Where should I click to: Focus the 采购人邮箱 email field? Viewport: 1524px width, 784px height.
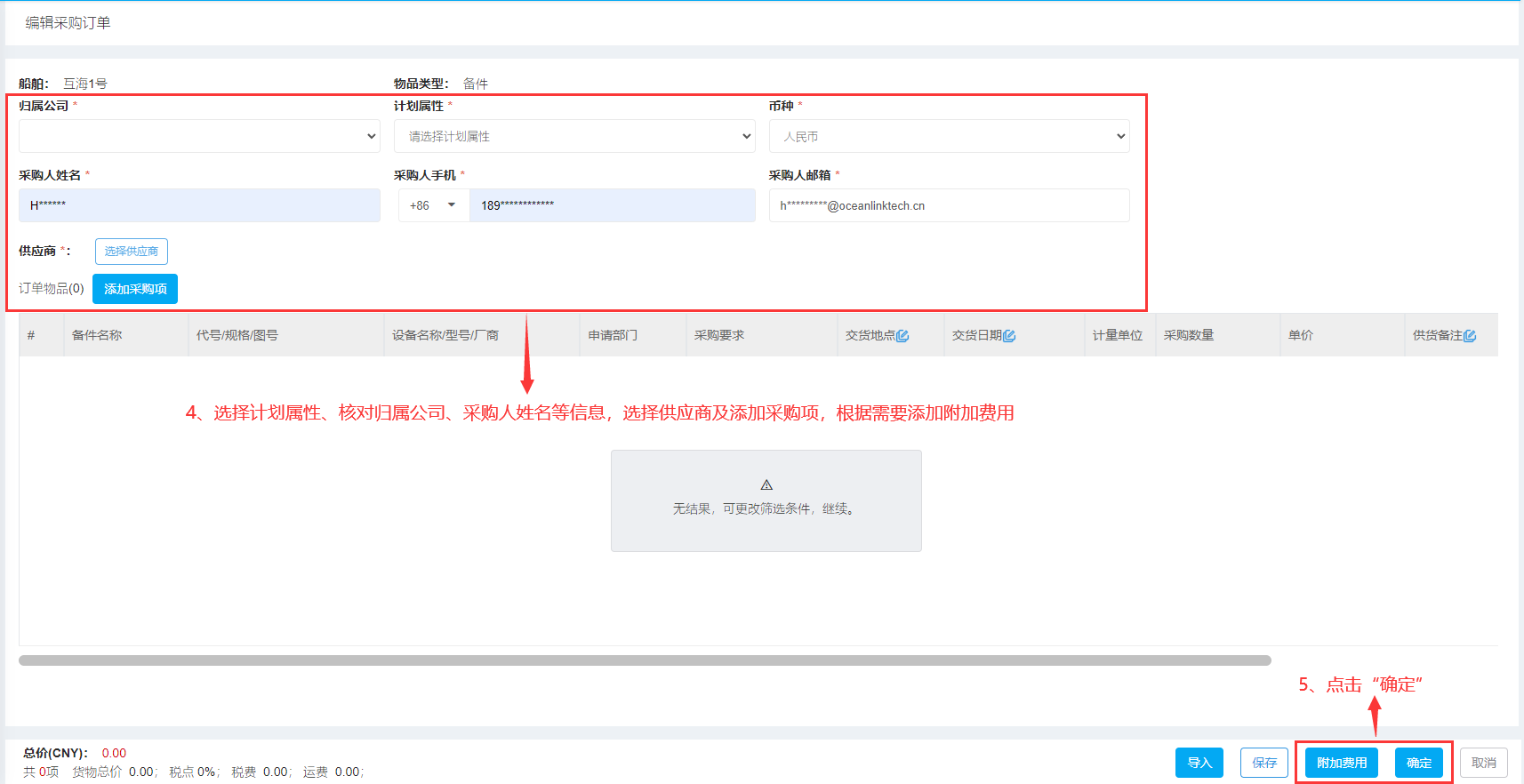coord(950,205)
